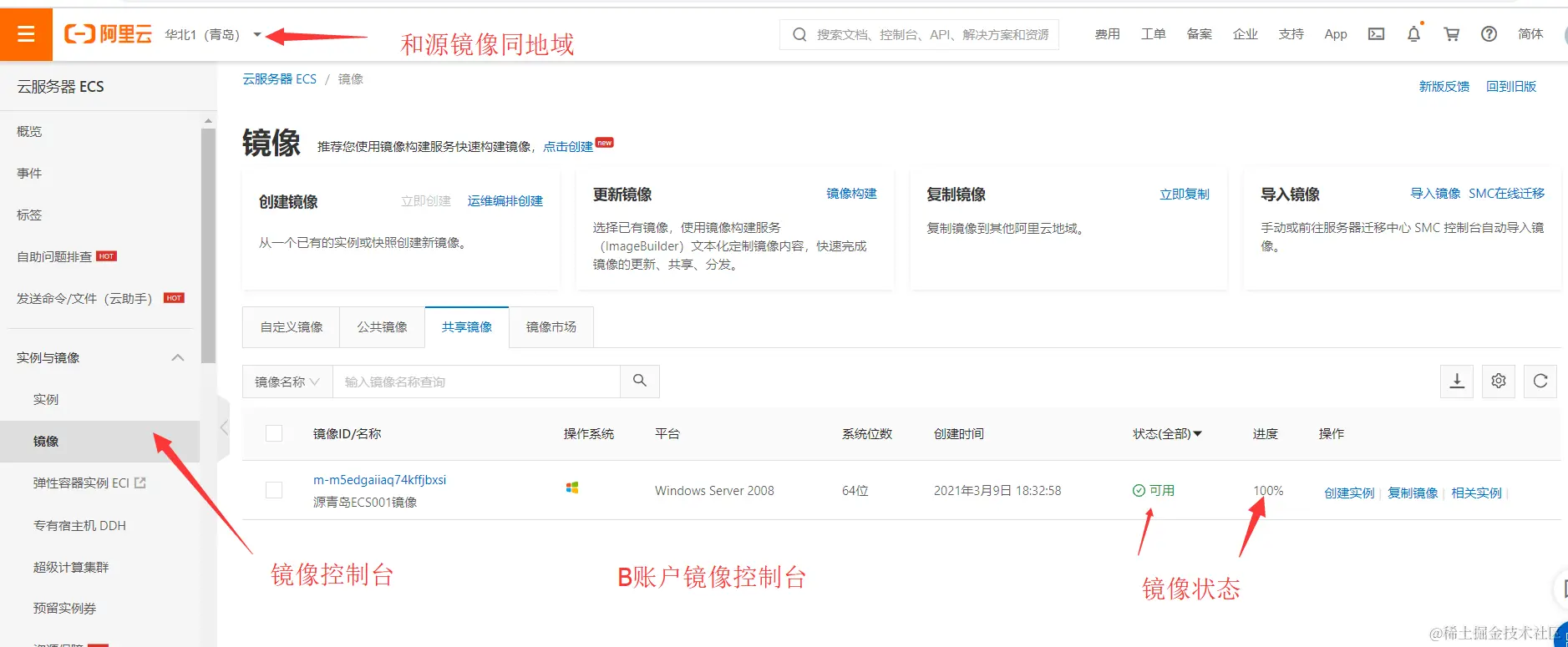
Task: Open the 企业 menu
Action: point(1246,34)
